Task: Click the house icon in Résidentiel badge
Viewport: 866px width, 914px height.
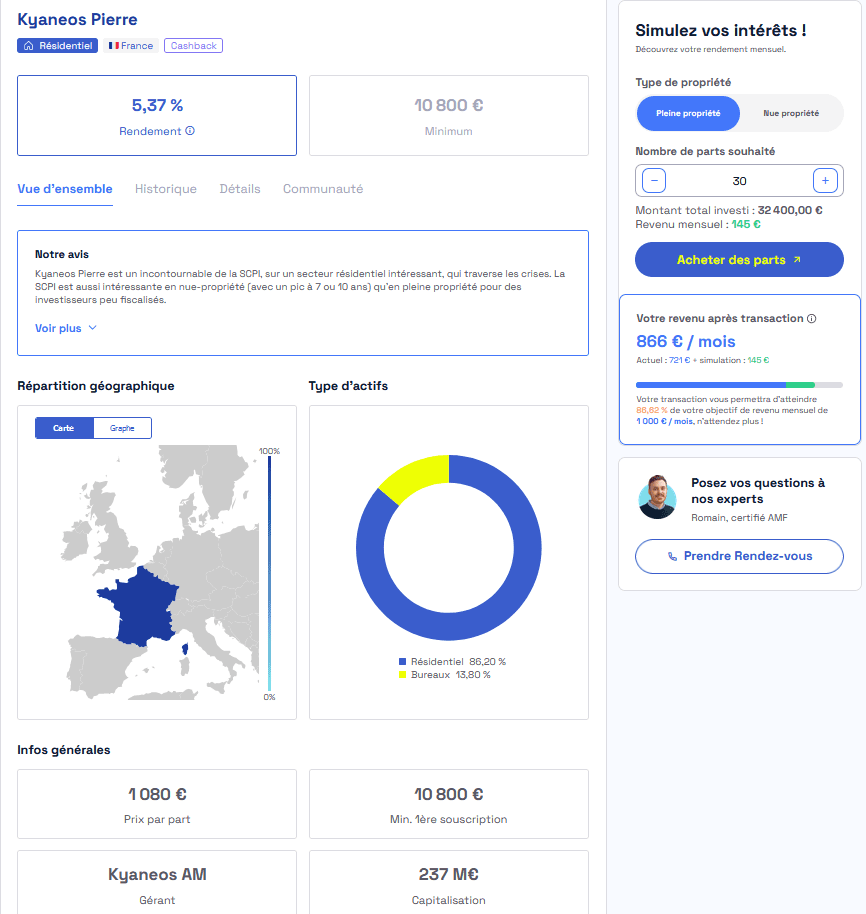Action: [x=29, y=45]
